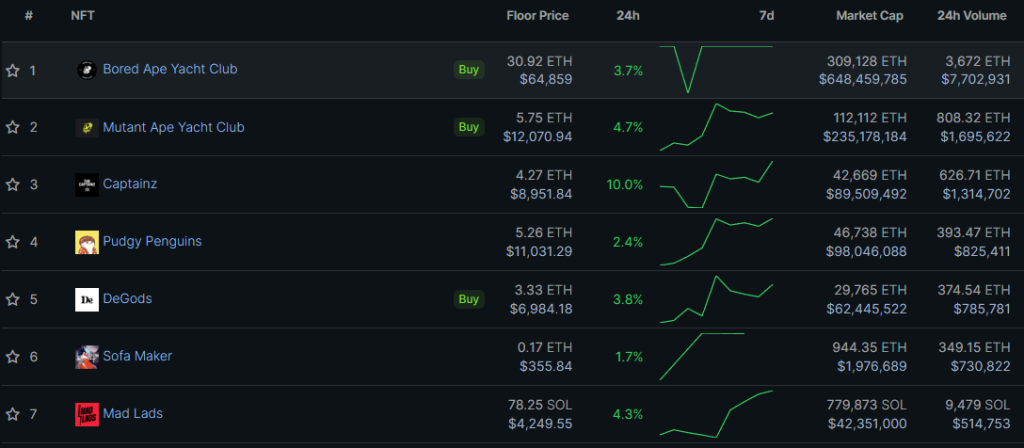Viewport: 1024px width, 448px height.
Task: Sort table by 24h Volume header
Action: point(973,16)
